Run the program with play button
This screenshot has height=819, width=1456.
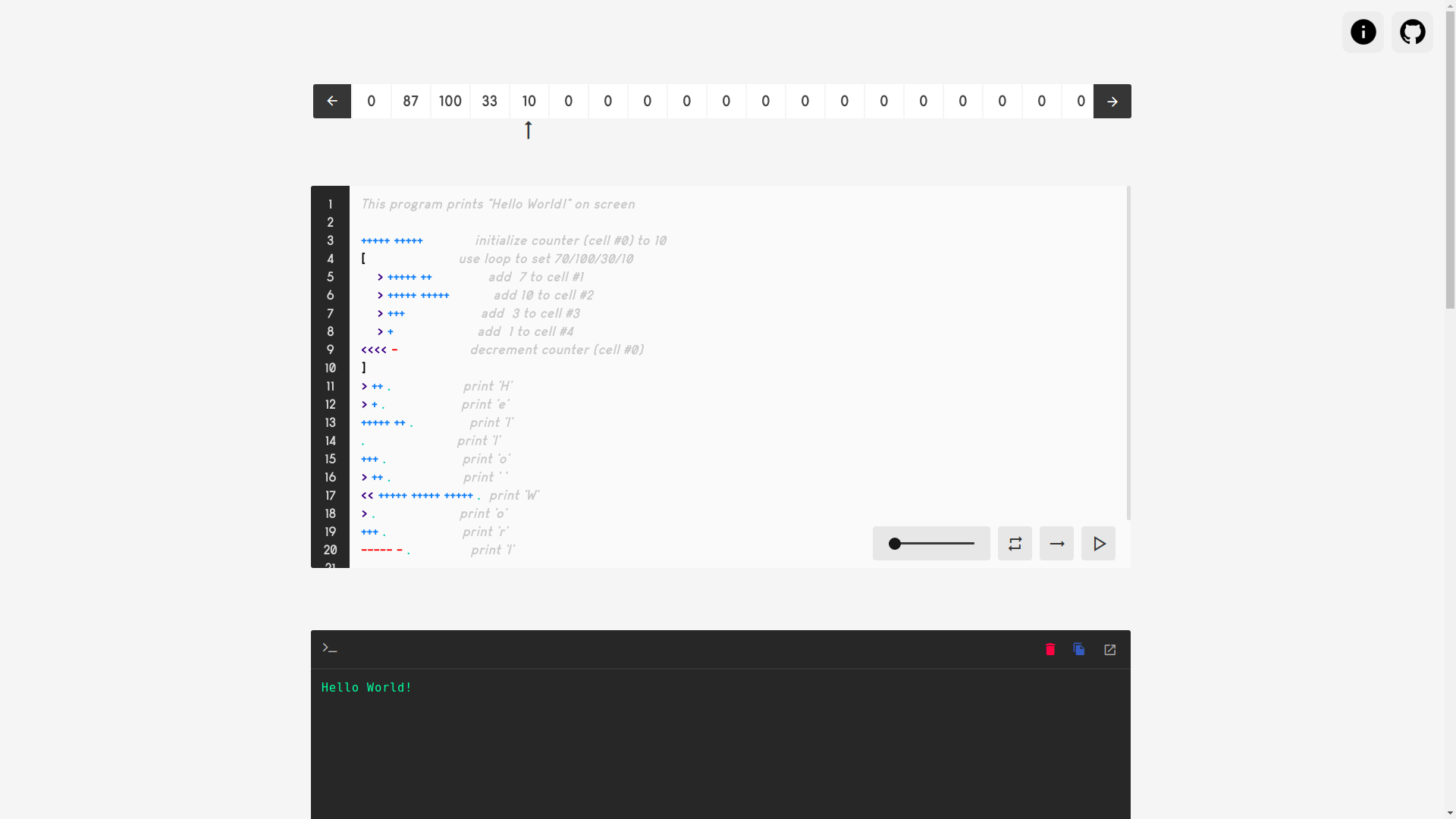(1098, 543)
